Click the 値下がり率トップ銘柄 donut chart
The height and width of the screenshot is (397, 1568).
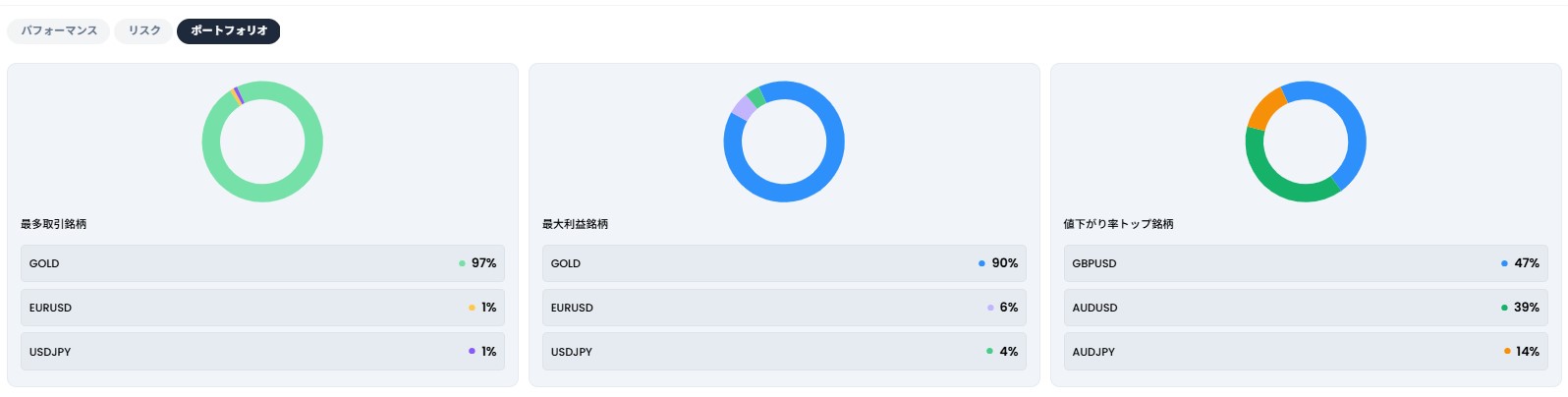pyautogui.click(x=1306, y=142)
